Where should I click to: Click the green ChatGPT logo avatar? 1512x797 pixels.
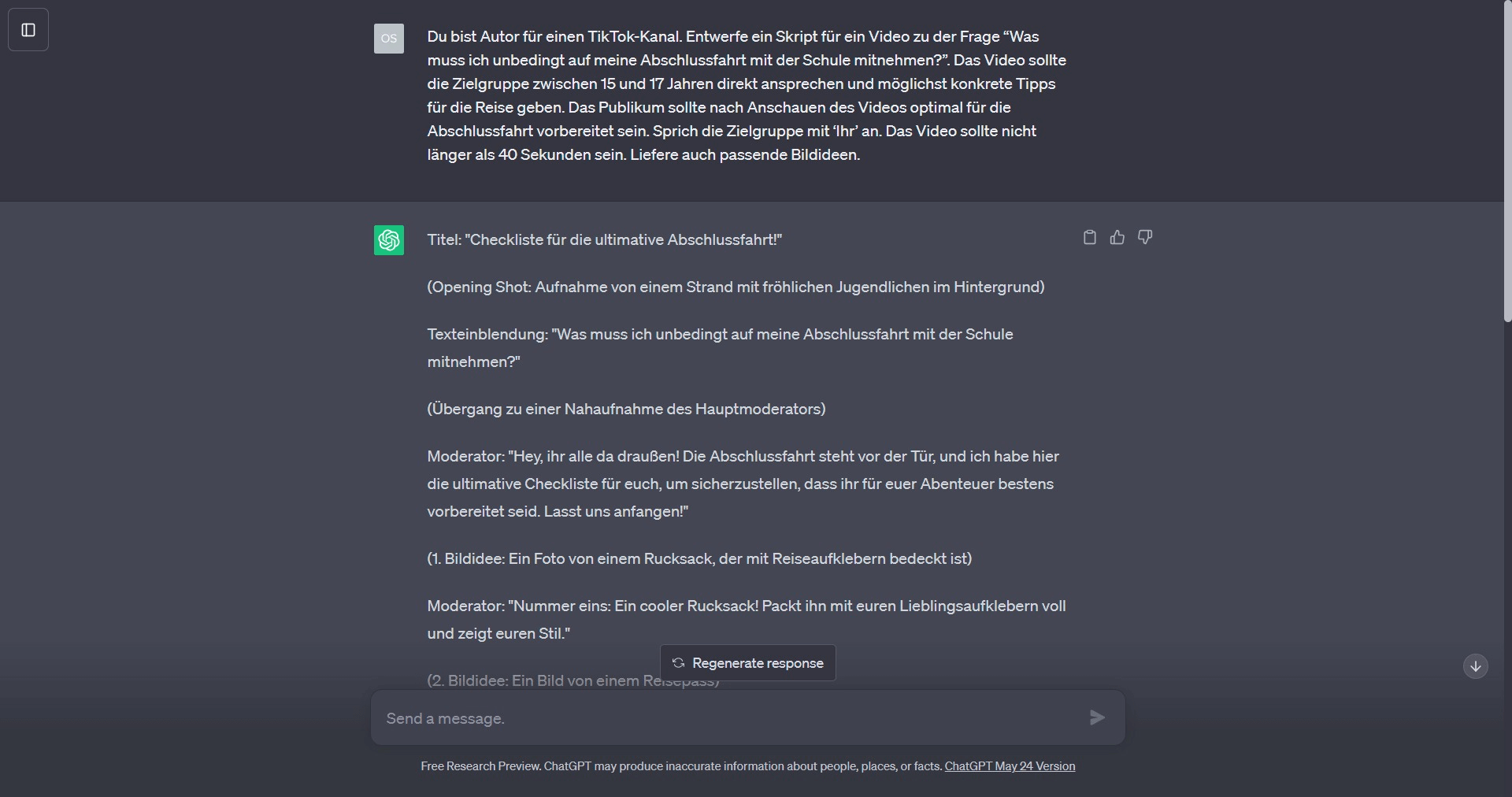pos(388,240)
